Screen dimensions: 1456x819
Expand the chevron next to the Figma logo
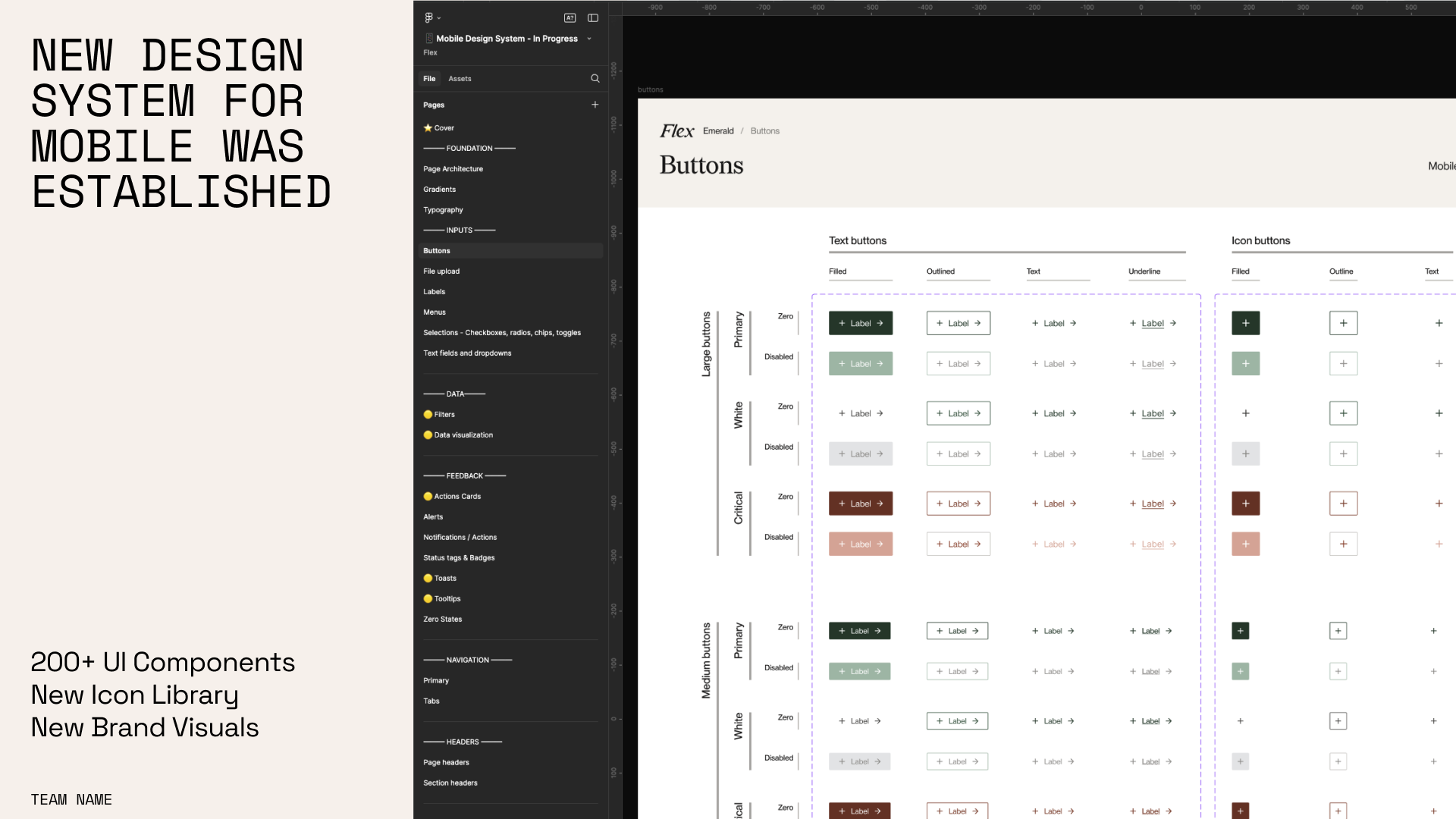click(x=438, y=17)
